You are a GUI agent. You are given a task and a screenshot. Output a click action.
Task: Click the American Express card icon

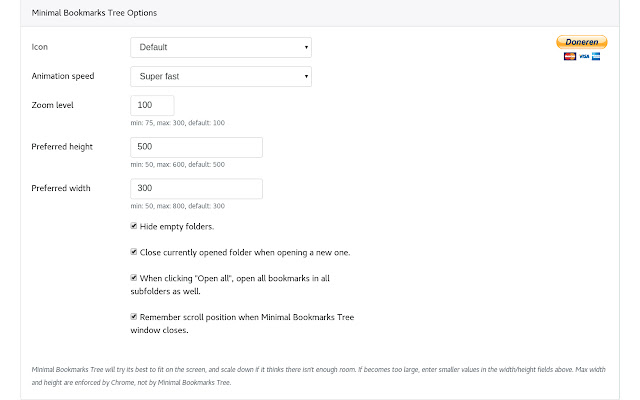point(595,56)
